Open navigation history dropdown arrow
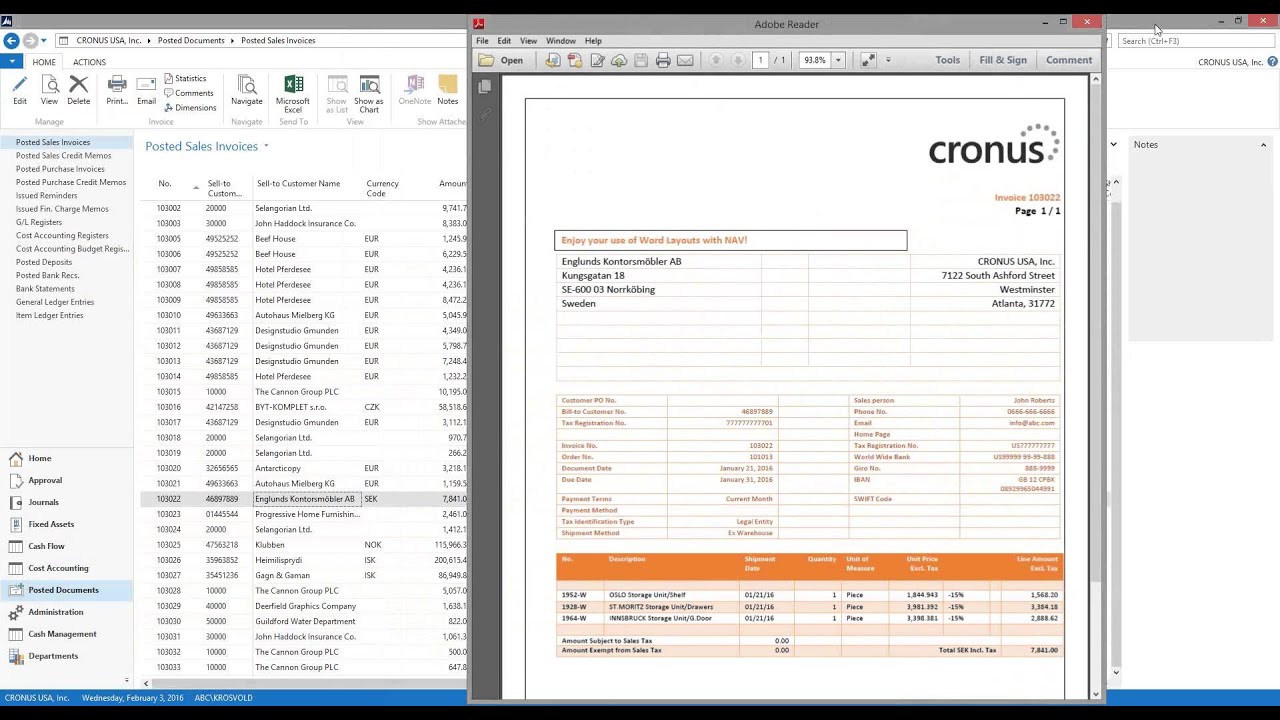 (x=43, y=41)
